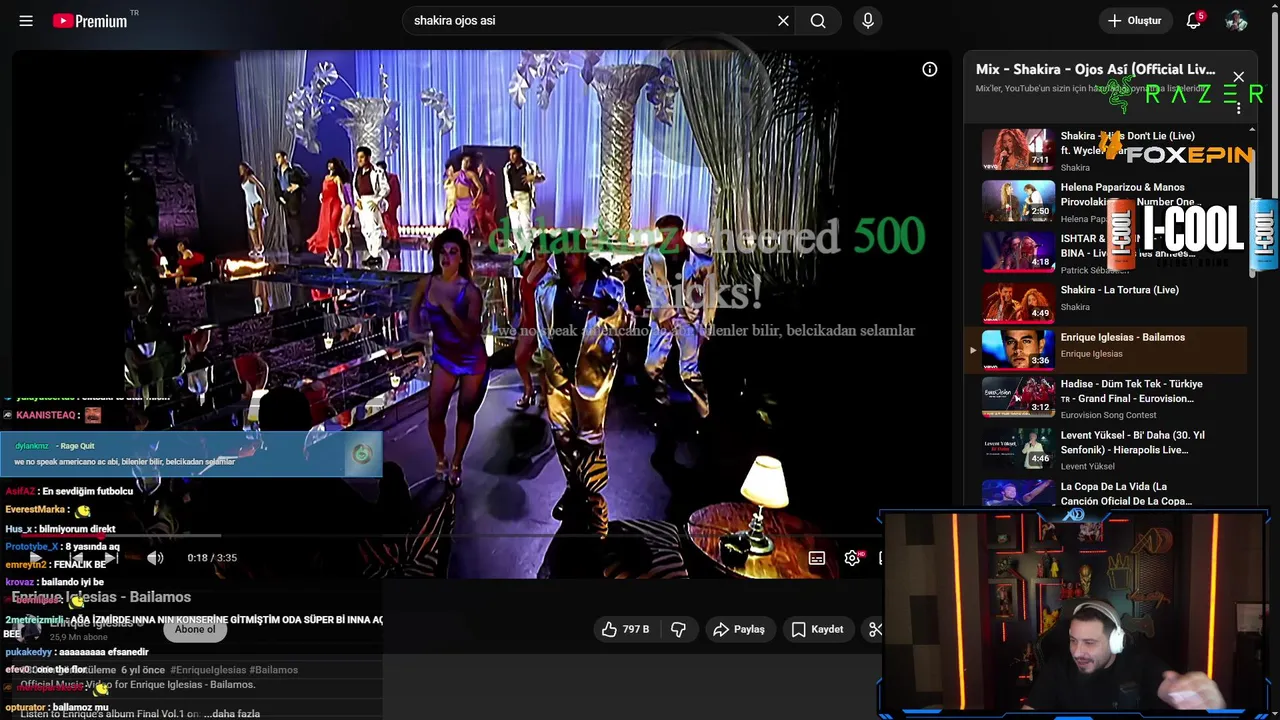Open the YouTube hamburger guide menu
This screenshot has width=1280, height=720.
pos(26,20)
